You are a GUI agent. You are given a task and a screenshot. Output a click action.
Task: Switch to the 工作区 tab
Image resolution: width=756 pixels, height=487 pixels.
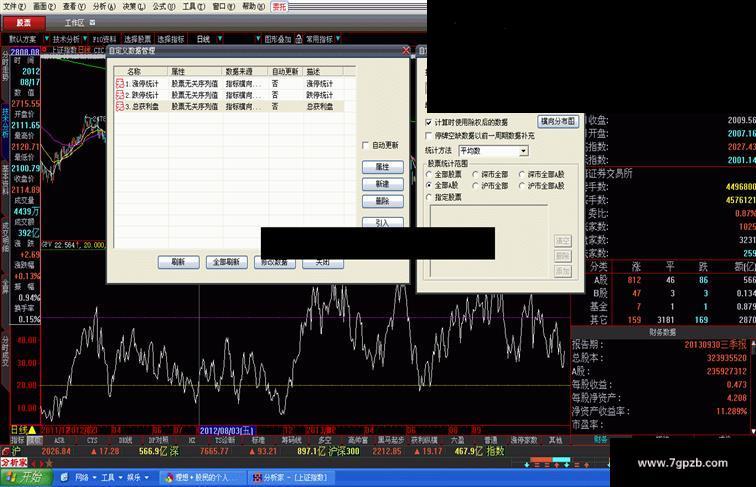point(74,23)
